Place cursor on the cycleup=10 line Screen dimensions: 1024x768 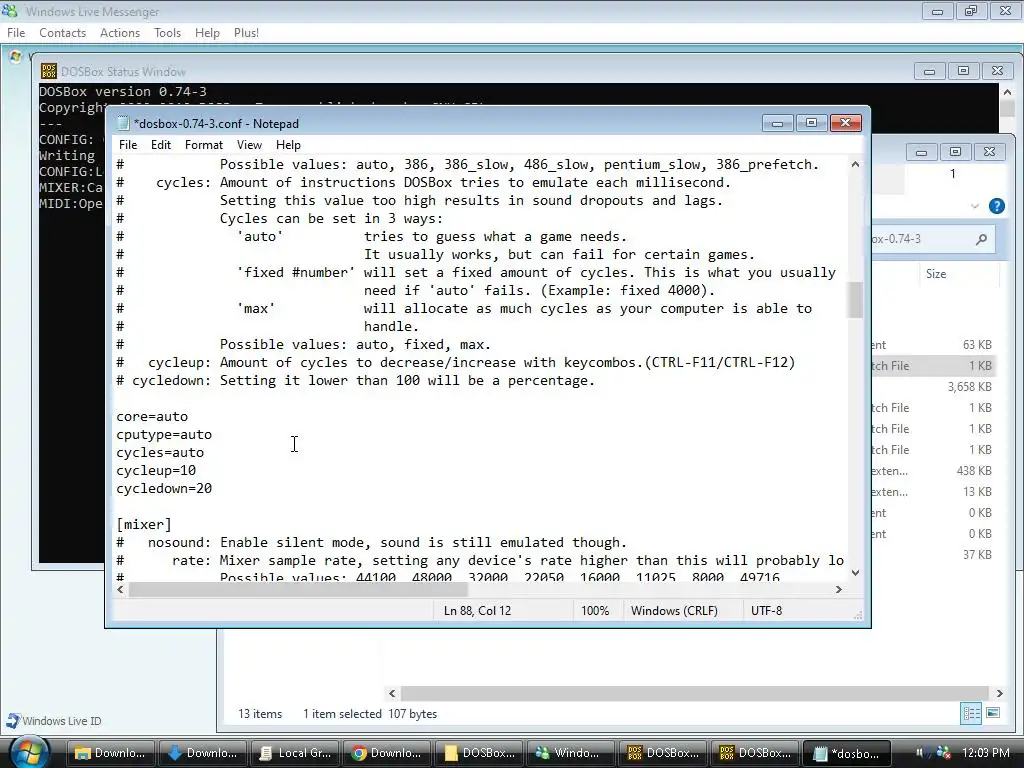[x=156, y=470]
